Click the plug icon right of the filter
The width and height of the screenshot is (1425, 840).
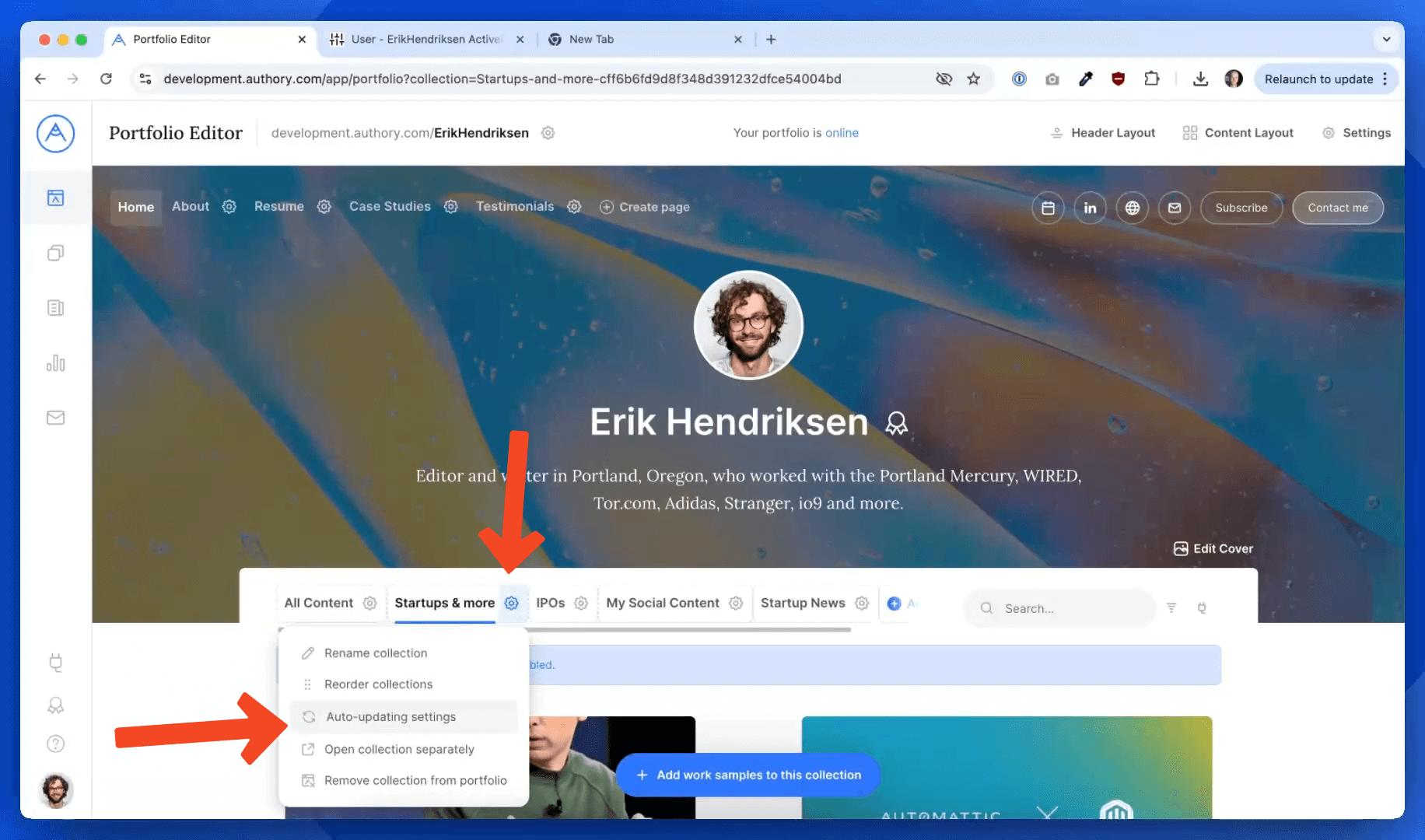(1202, 607)
